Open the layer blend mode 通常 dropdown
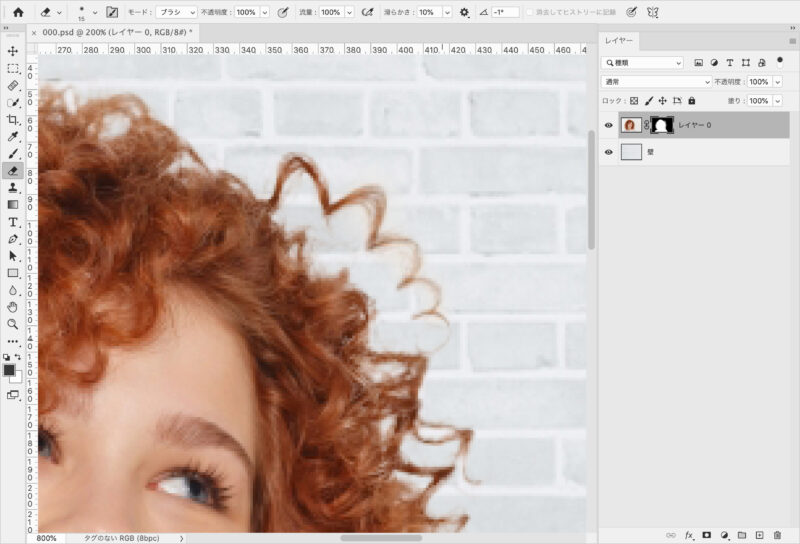 pos(656,82)
